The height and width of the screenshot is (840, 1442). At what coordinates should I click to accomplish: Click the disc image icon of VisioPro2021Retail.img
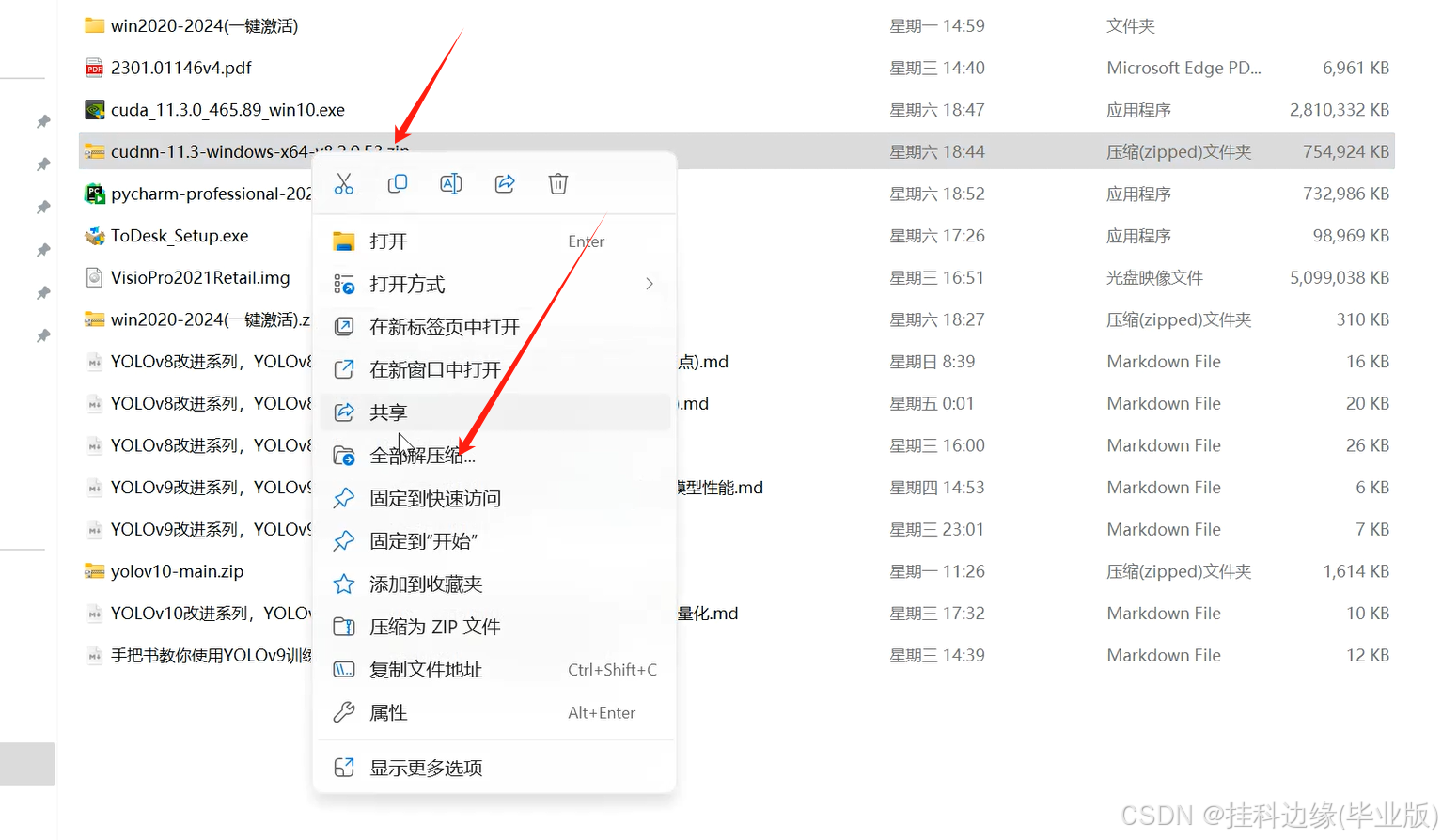[x=94, y=278]
